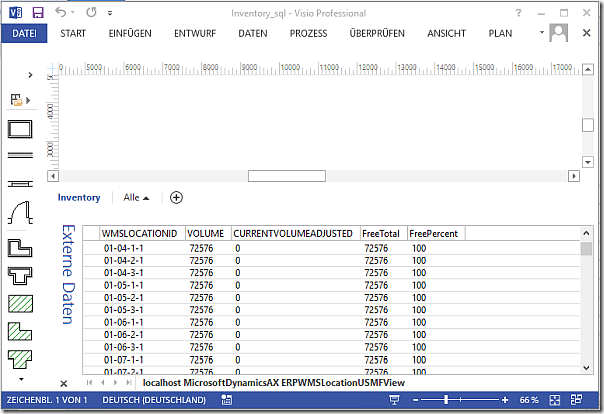Select the T-shaped room shape

20,276
